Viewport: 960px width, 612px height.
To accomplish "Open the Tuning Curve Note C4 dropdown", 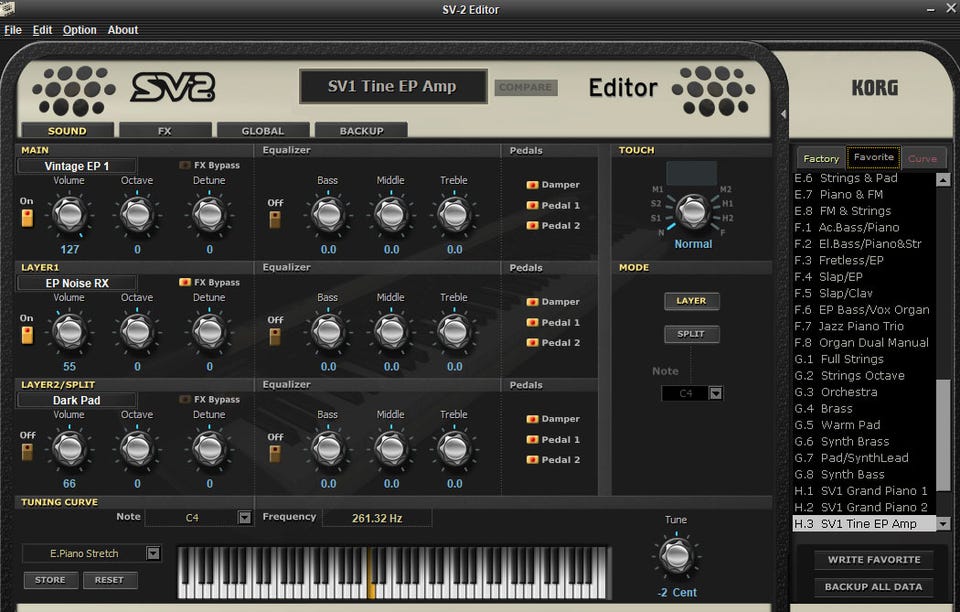I will [x=244, y=518].
